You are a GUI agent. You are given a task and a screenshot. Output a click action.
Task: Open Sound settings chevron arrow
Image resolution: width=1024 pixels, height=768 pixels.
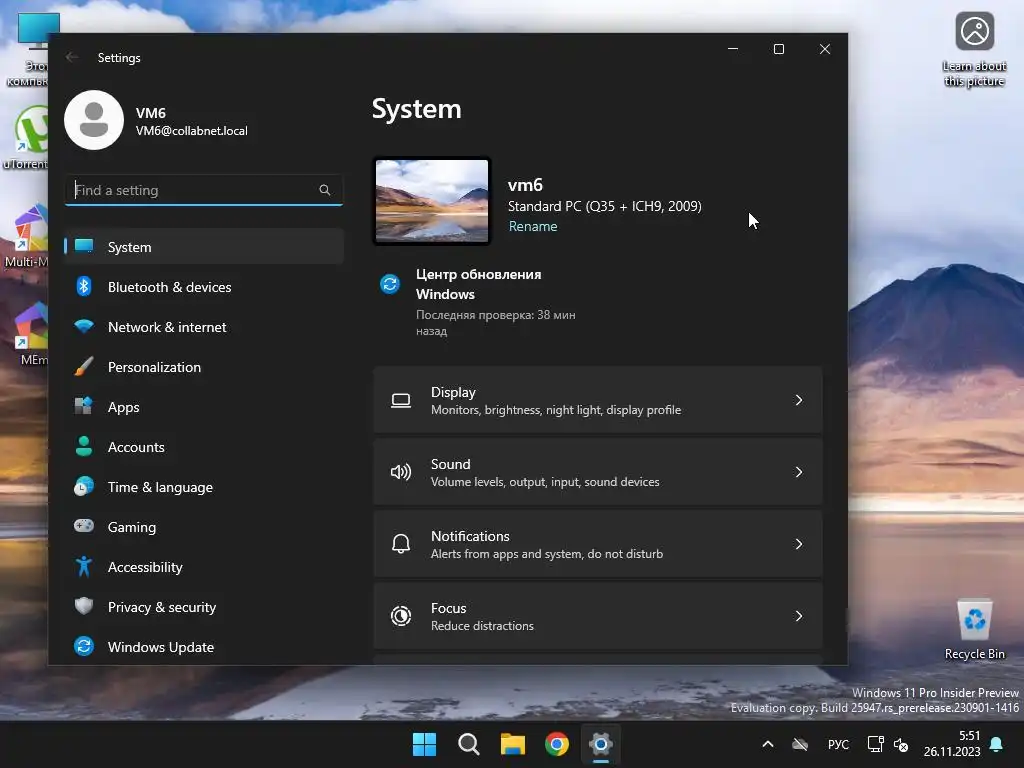[x=799, y=472]
